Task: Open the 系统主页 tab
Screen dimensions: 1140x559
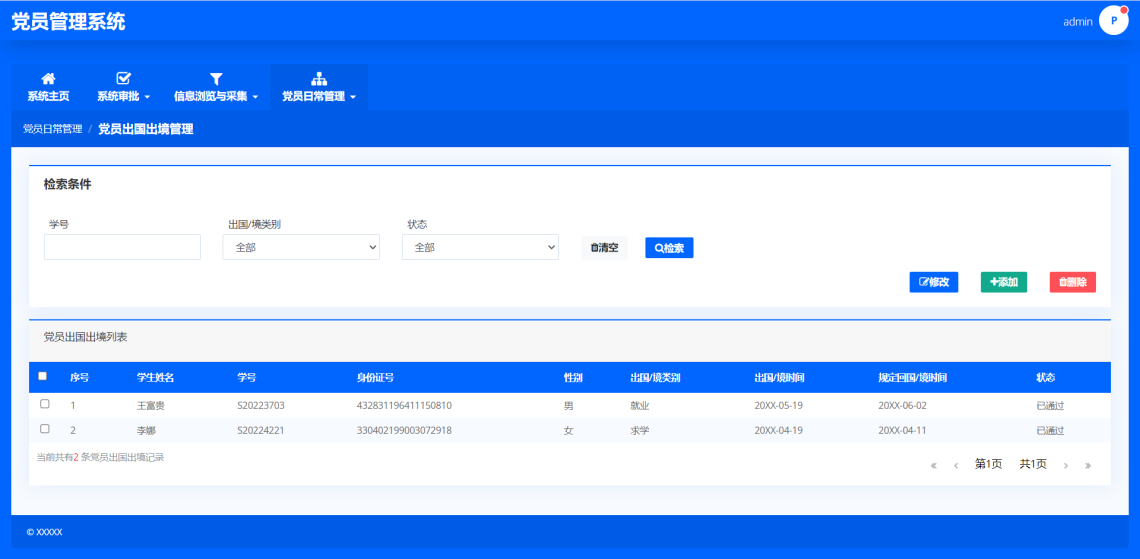Action: (x=48, y=87)
